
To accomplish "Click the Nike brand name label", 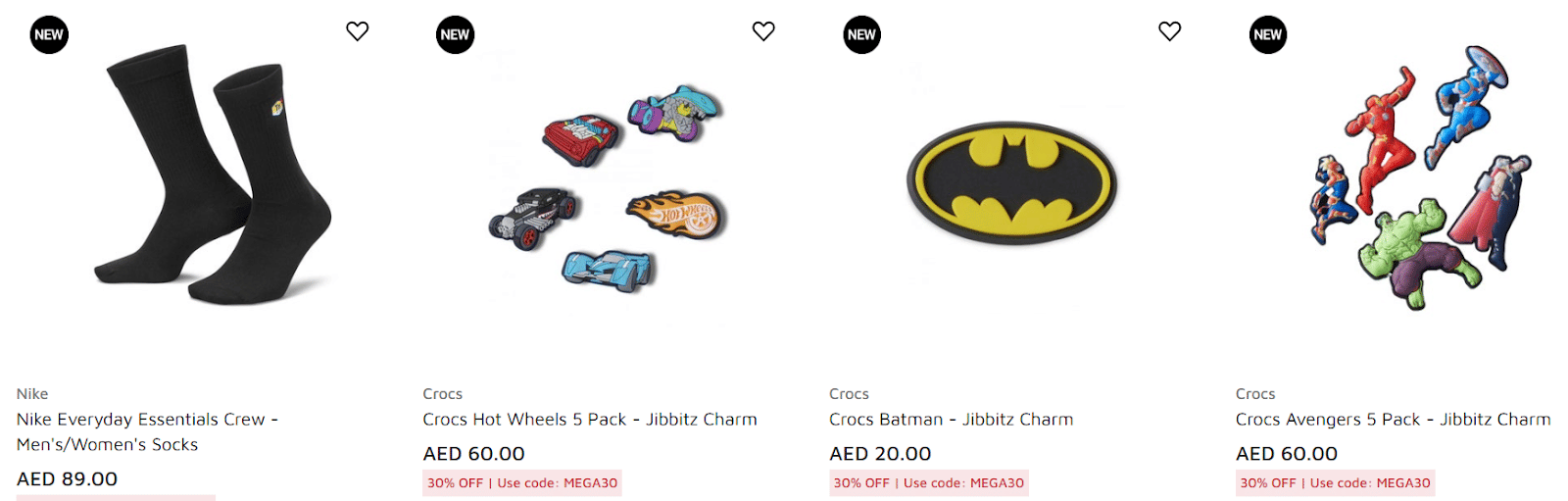I will click(x=32, y=394).
